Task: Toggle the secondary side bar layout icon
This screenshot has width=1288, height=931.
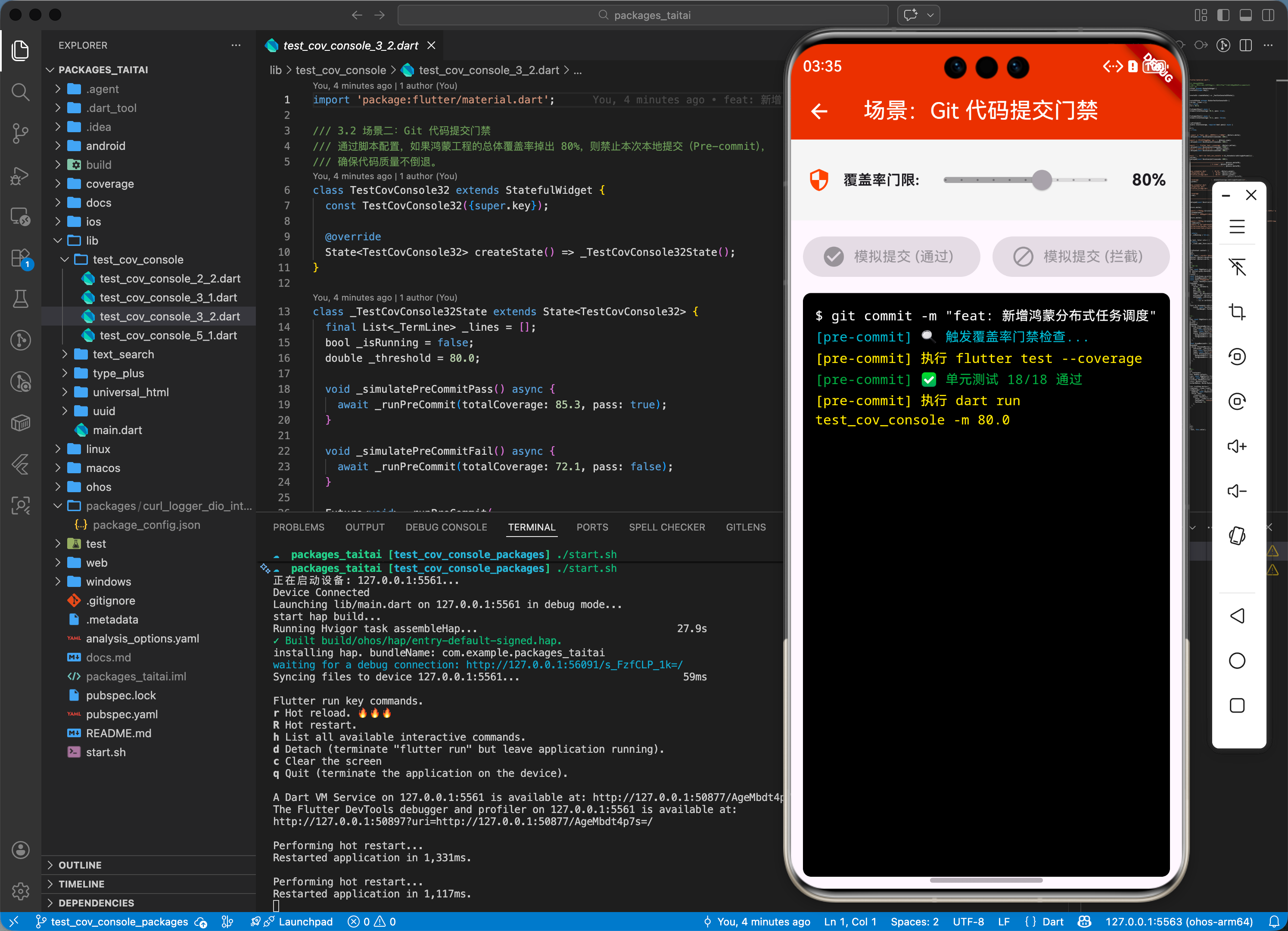Action: [x=1268, y=16]
